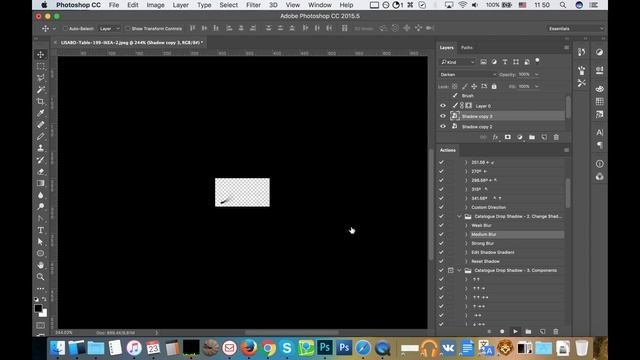Expand the Edit Shadow Gradient action
Screen dimensions: 640x360
[x=466, y=252]
